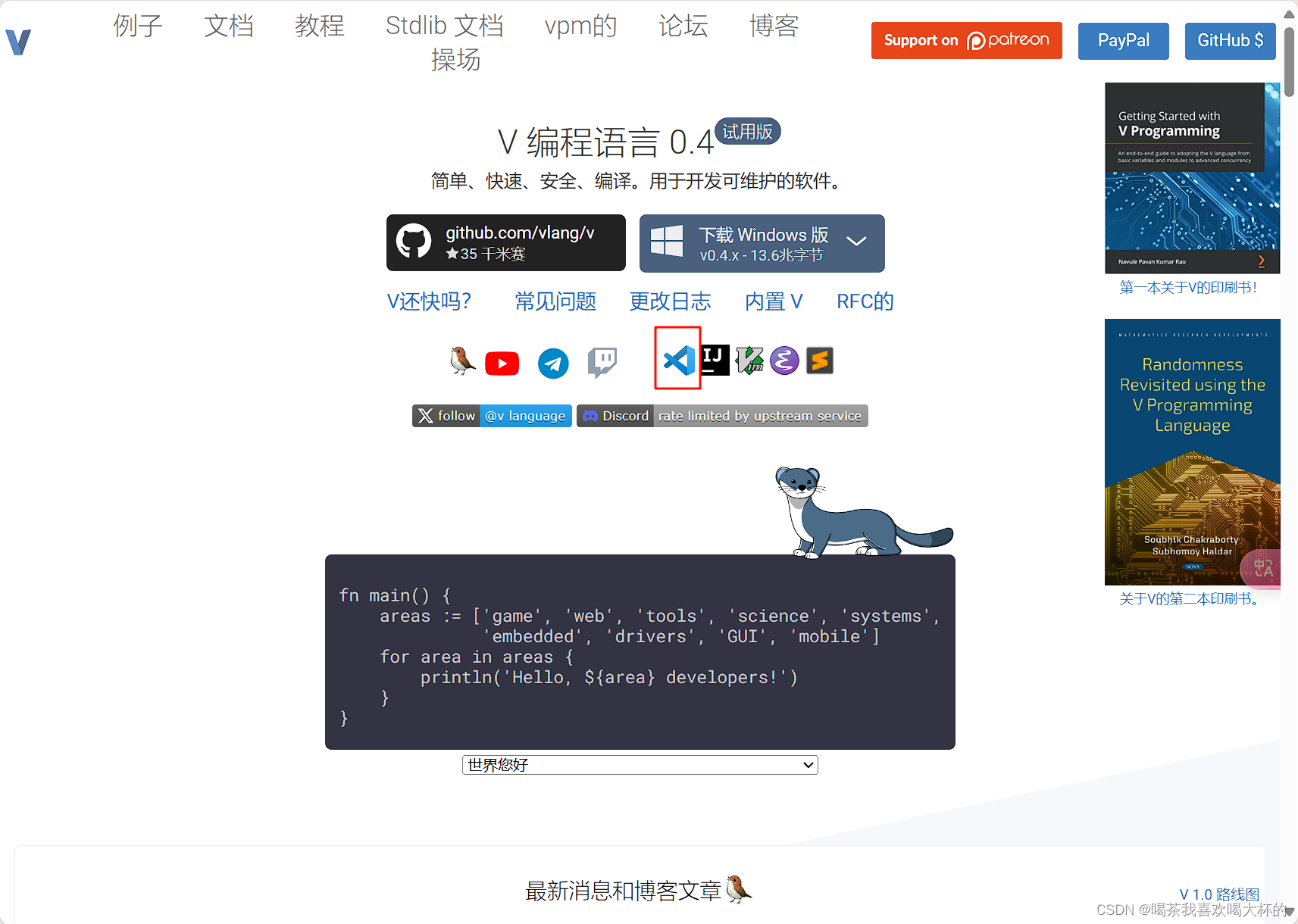Open the V extension for VS Code
1298x924 pixels.
tap(677, 361)
